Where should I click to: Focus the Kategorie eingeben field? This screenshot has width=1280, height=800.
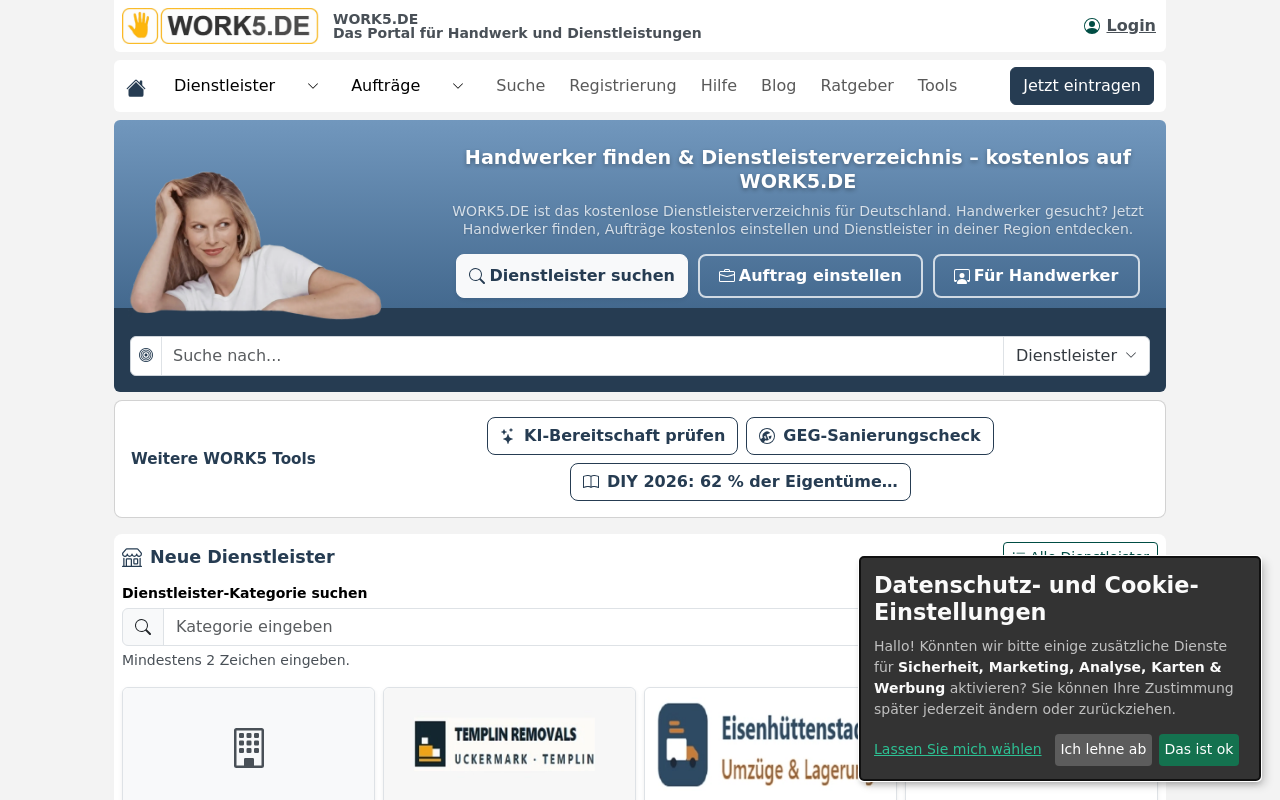coord(512,627)
